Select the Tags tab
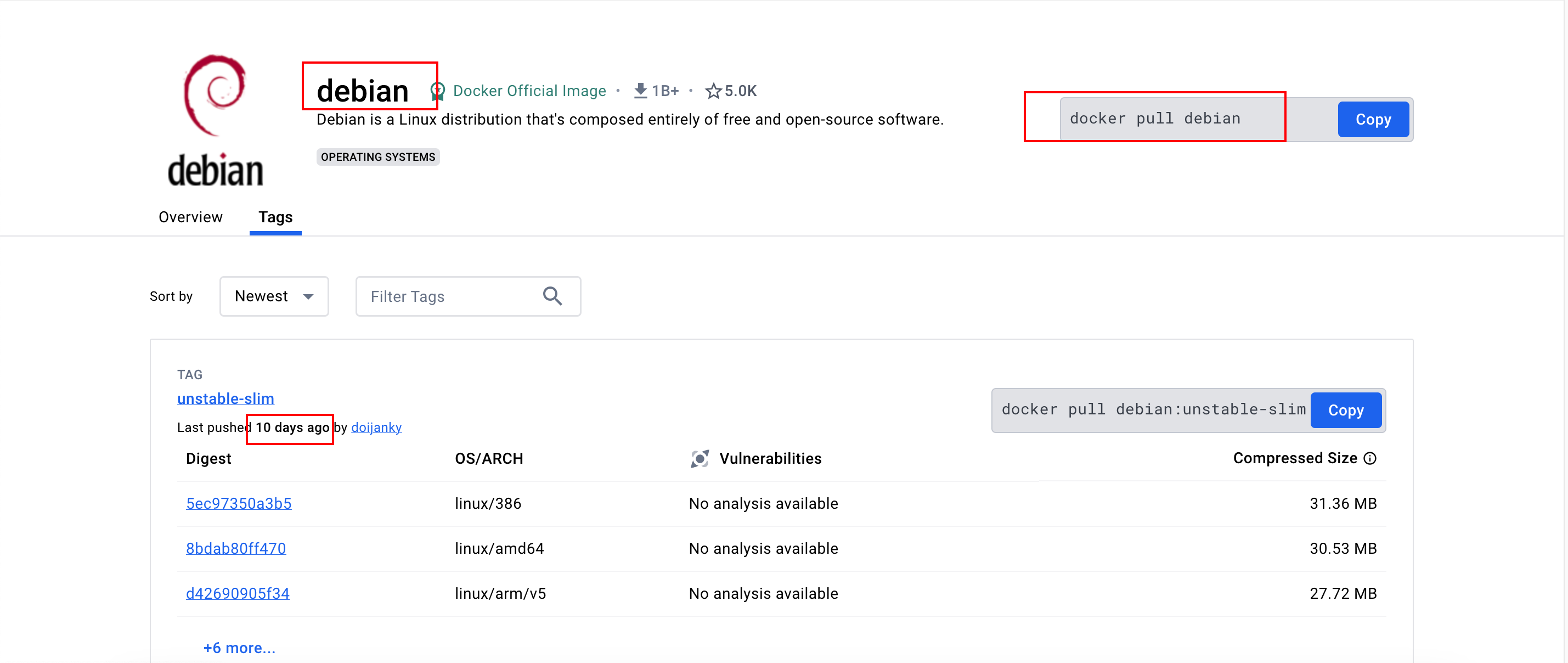The image size is (1568, 663). coord(275,217)
